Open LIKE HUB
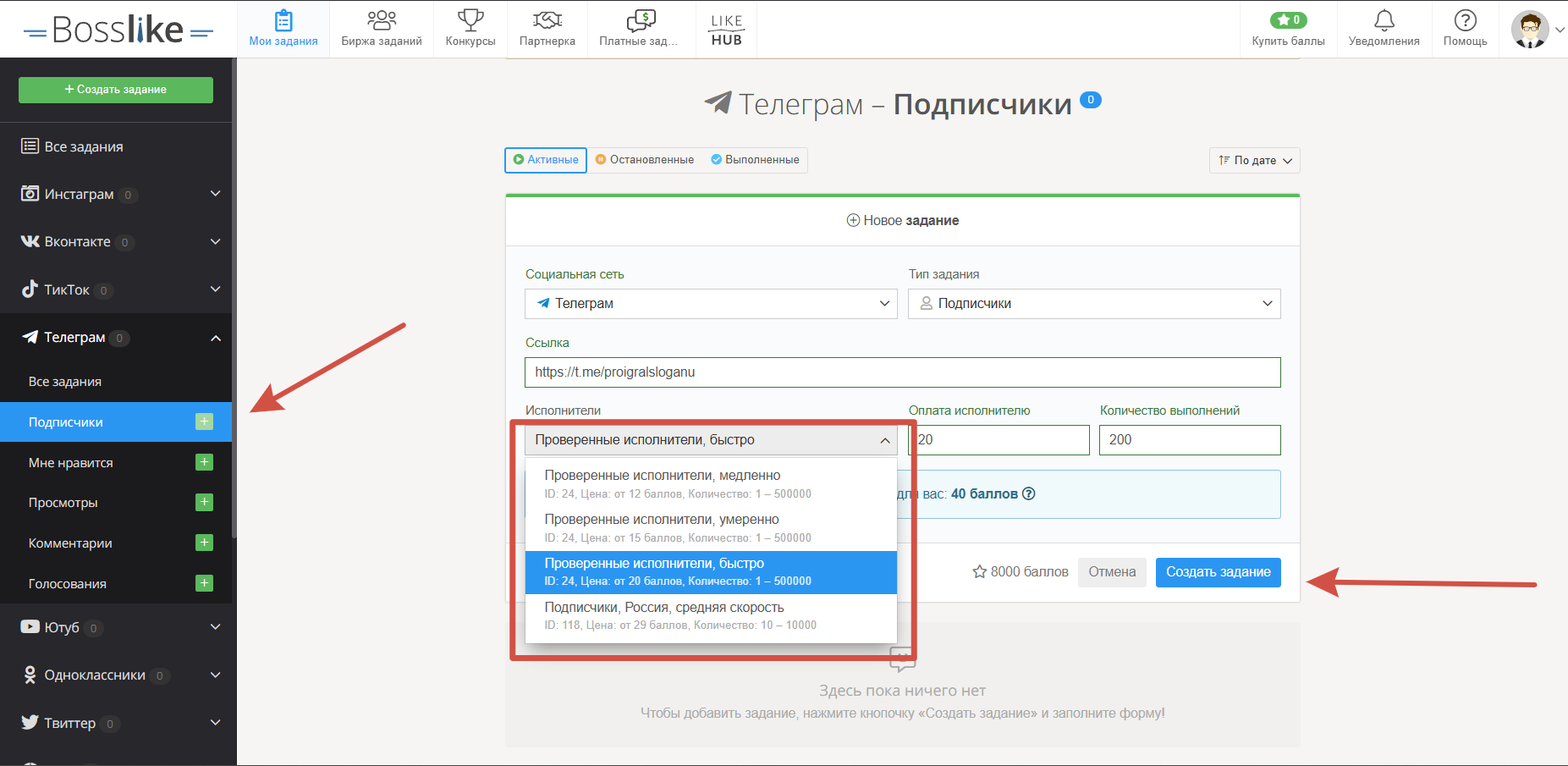 tap(727, 29)
